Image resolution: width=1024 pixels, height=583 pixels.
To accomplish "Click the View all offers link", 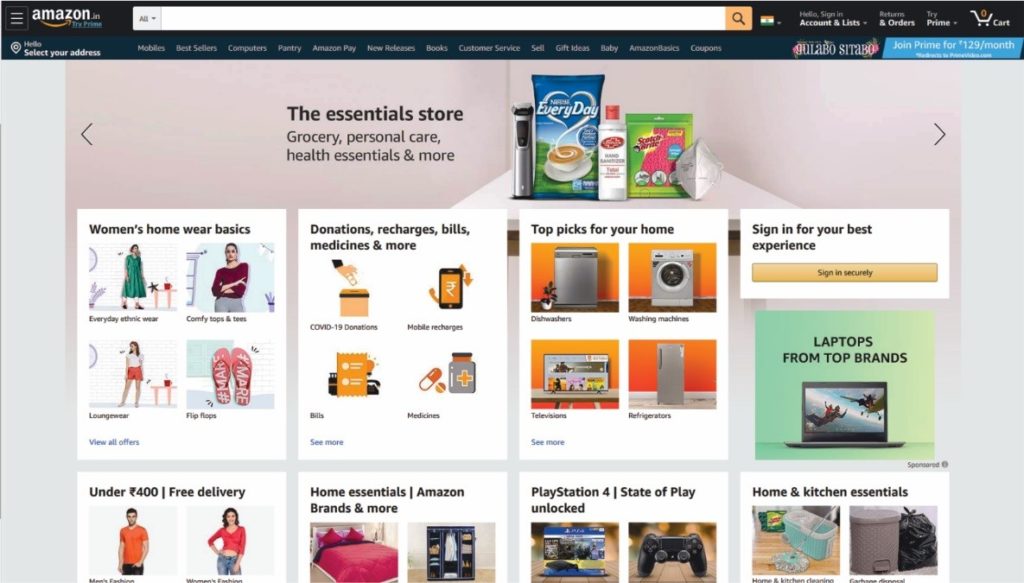I will pyautogui.click(x=114, y=442).
